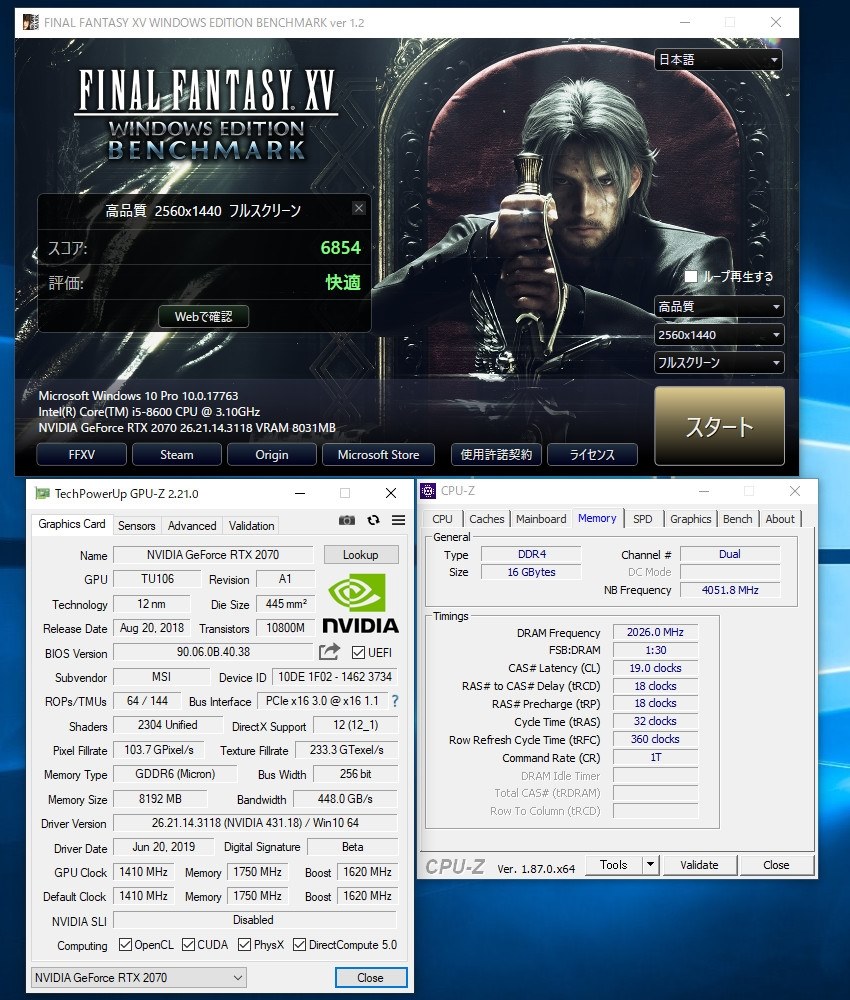Expand the CPU-Z Tools dropdown arrow
This screenshot has height=1000, width=850.
(650, 865)
